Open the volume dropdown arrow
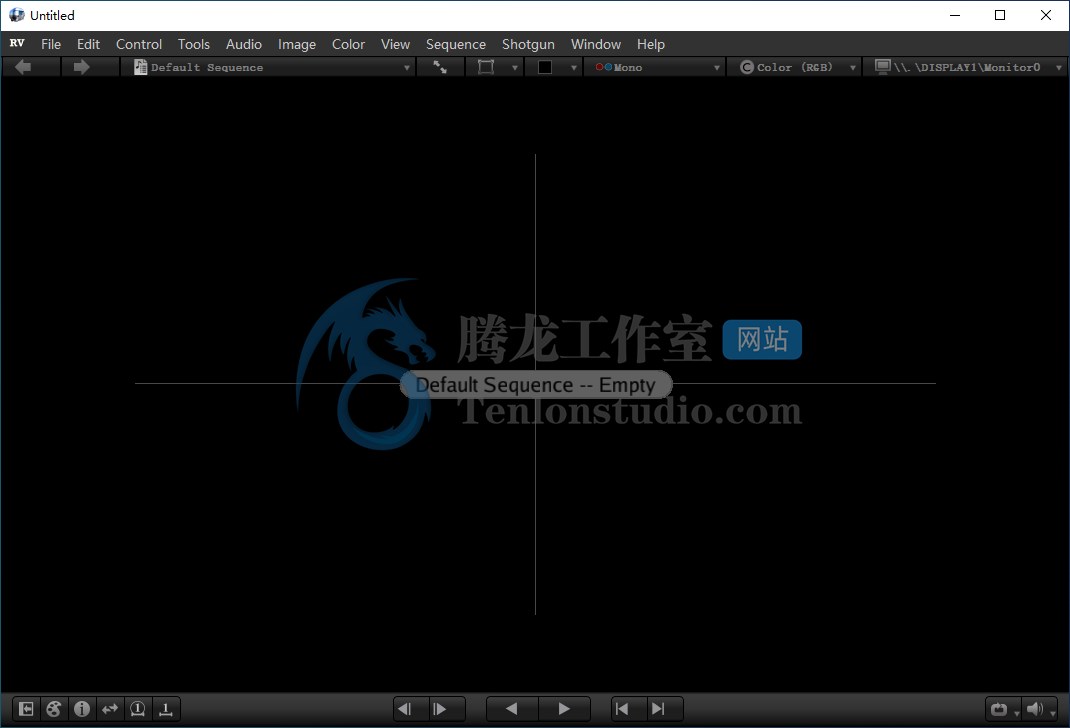The height and width of the screenshot is (728, 1070). (x=1052, y=713)
